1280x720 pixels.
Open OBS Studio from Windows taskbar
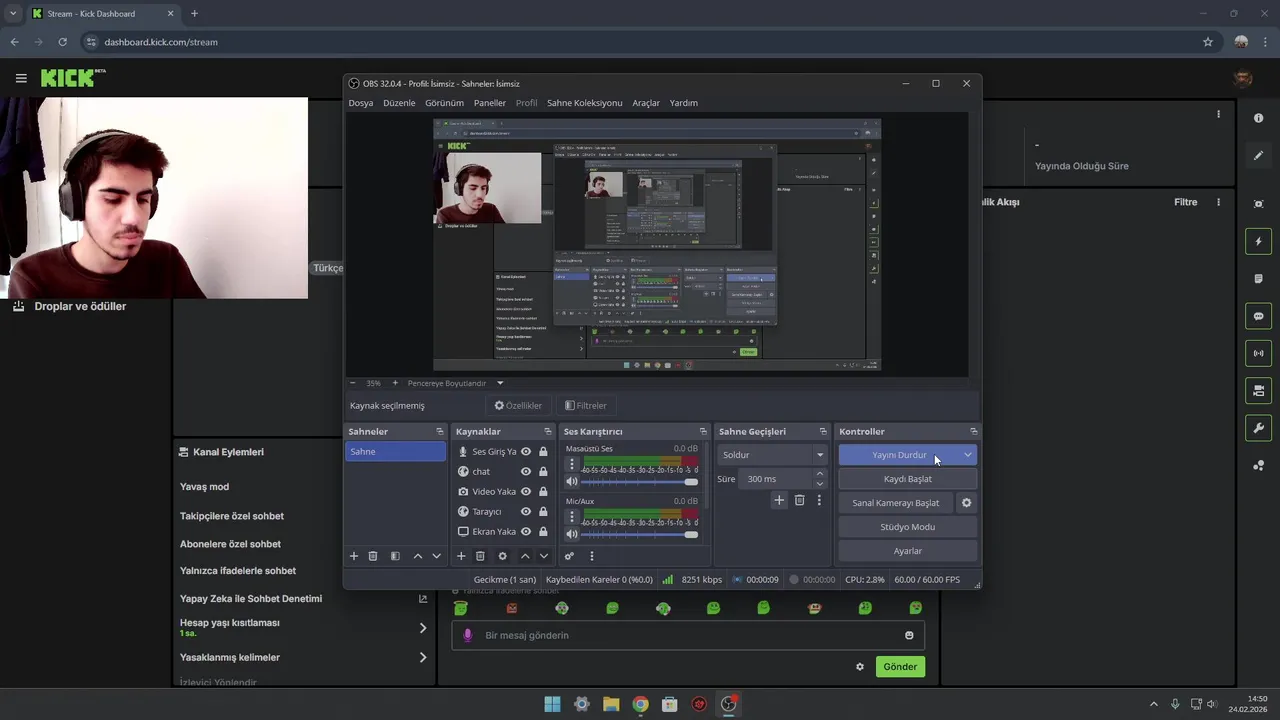click(x=728, y=704)
